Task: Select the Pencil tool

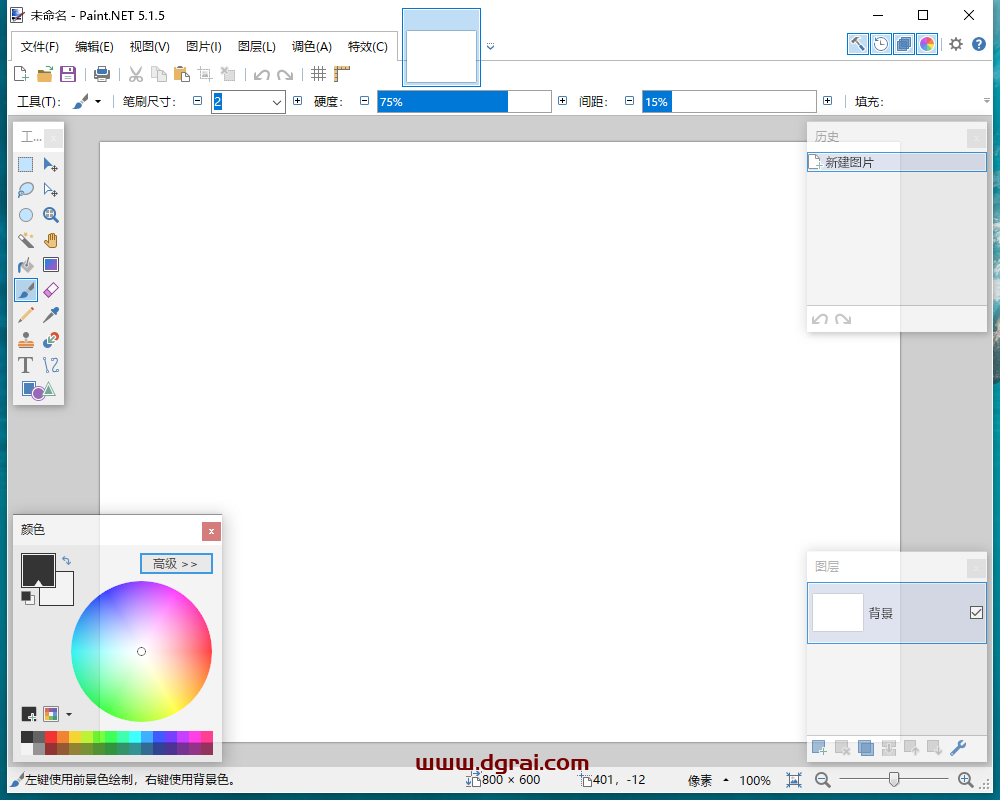Action: [x=26, y=315]
